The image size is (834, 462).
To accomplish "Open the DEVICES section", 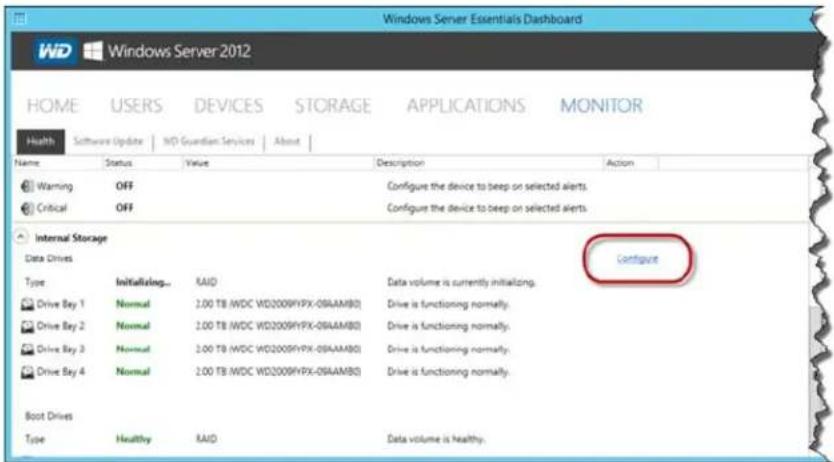I will point(228,105).
